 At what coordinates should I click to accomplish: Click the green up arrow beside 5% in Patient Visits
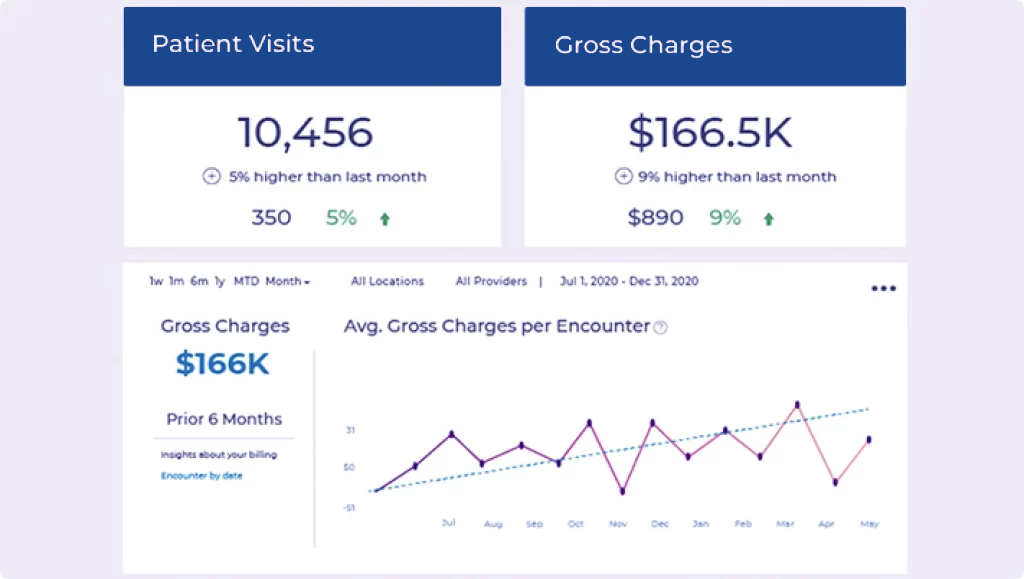point(384,219)
